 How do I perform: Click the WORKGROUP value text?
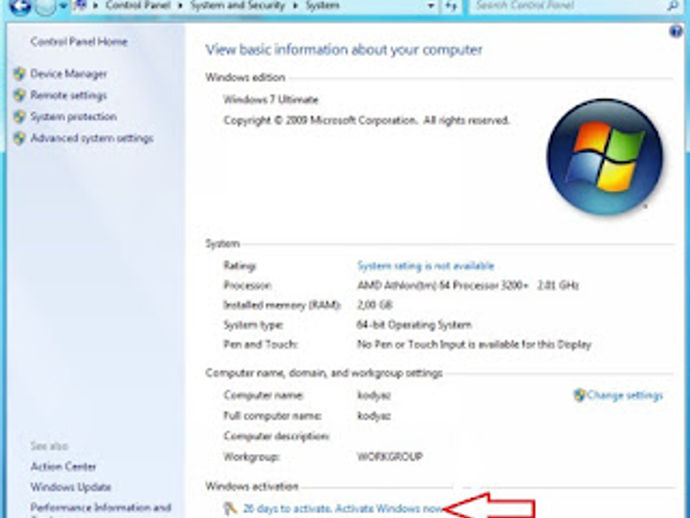click(x=390, y=457)
